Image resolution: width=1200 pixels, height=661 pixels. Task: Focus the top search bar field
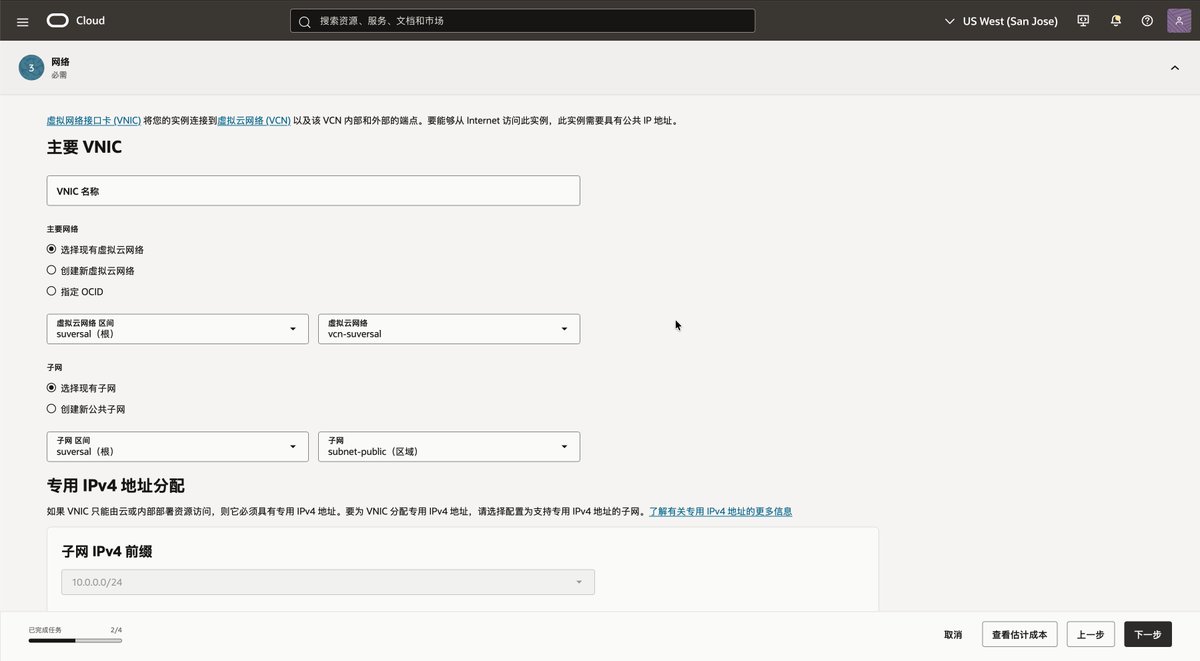pyautogui.click(x=522, y=21)
